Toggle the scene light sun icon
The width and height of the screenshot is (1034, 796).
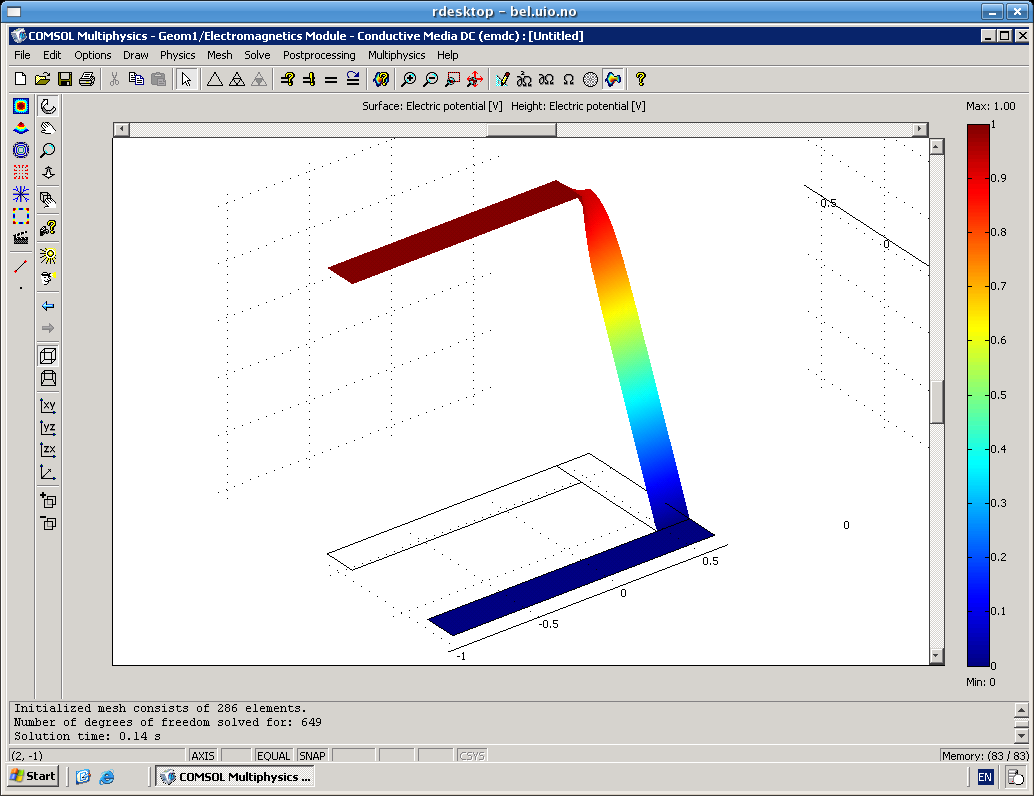coord(48,256)
